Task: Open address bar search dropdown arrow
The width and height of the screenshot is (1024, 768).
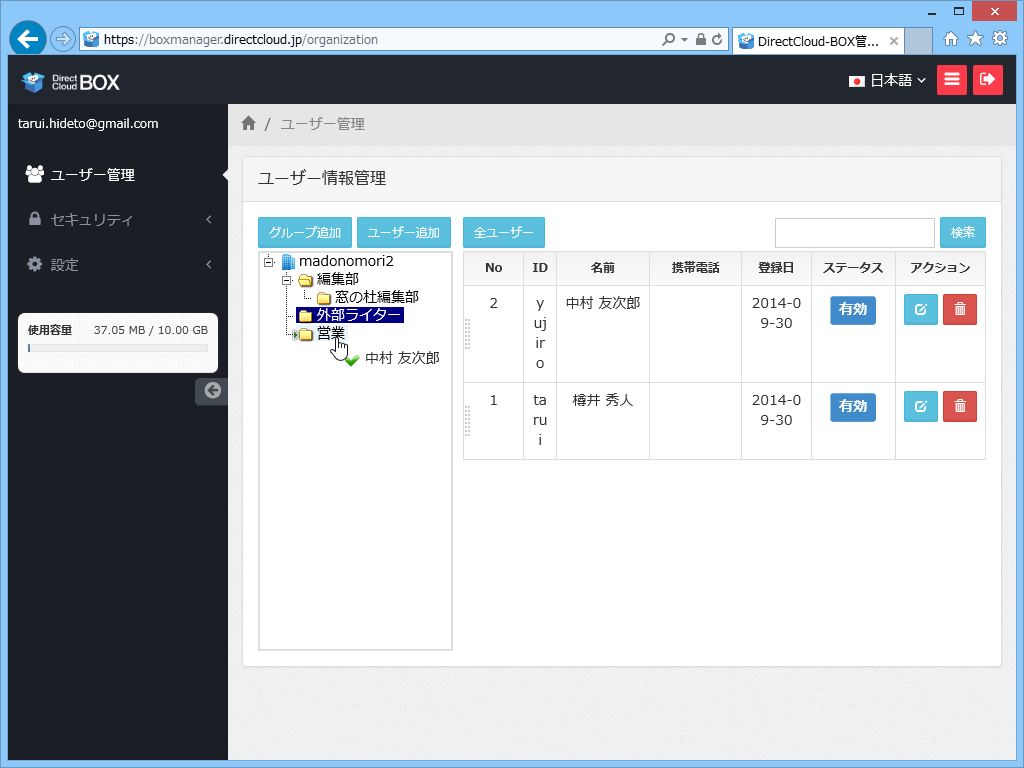Action: tap(684, 40)
